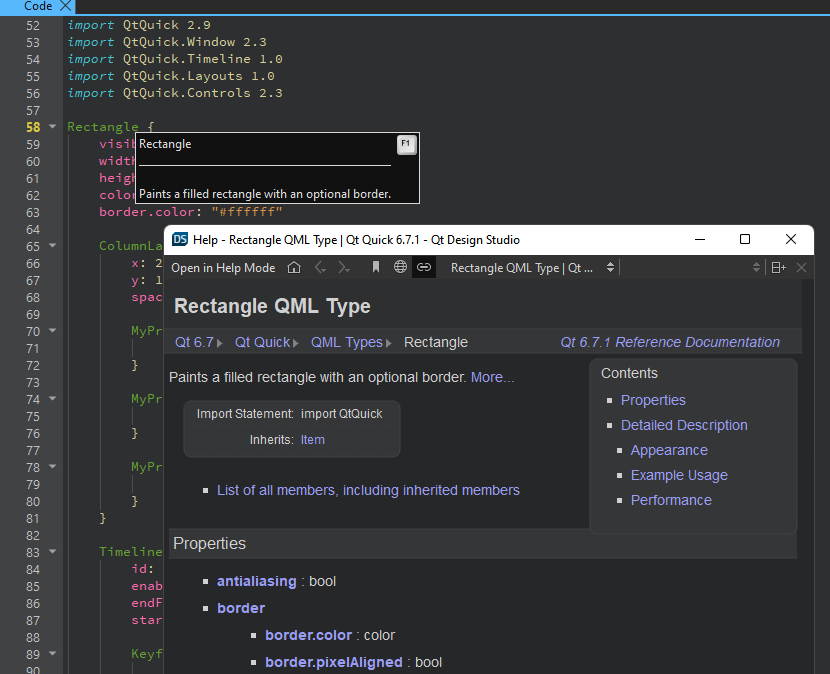Close the help topic with the small x
This screenshot has width=830, height=674.
pyautogui.click(x=802, y=267)
